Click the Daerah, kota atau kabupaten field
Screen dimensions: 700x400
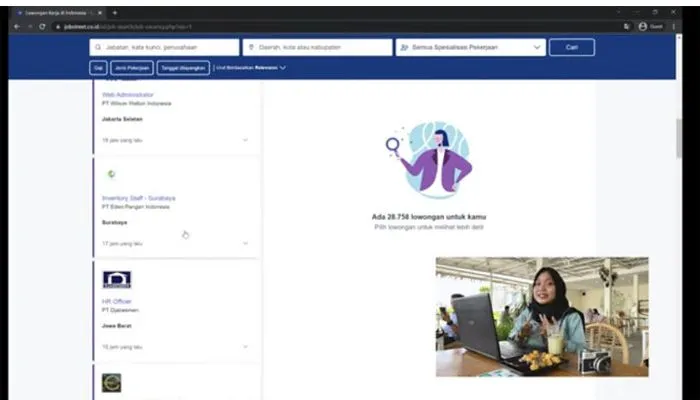point(317,47)
